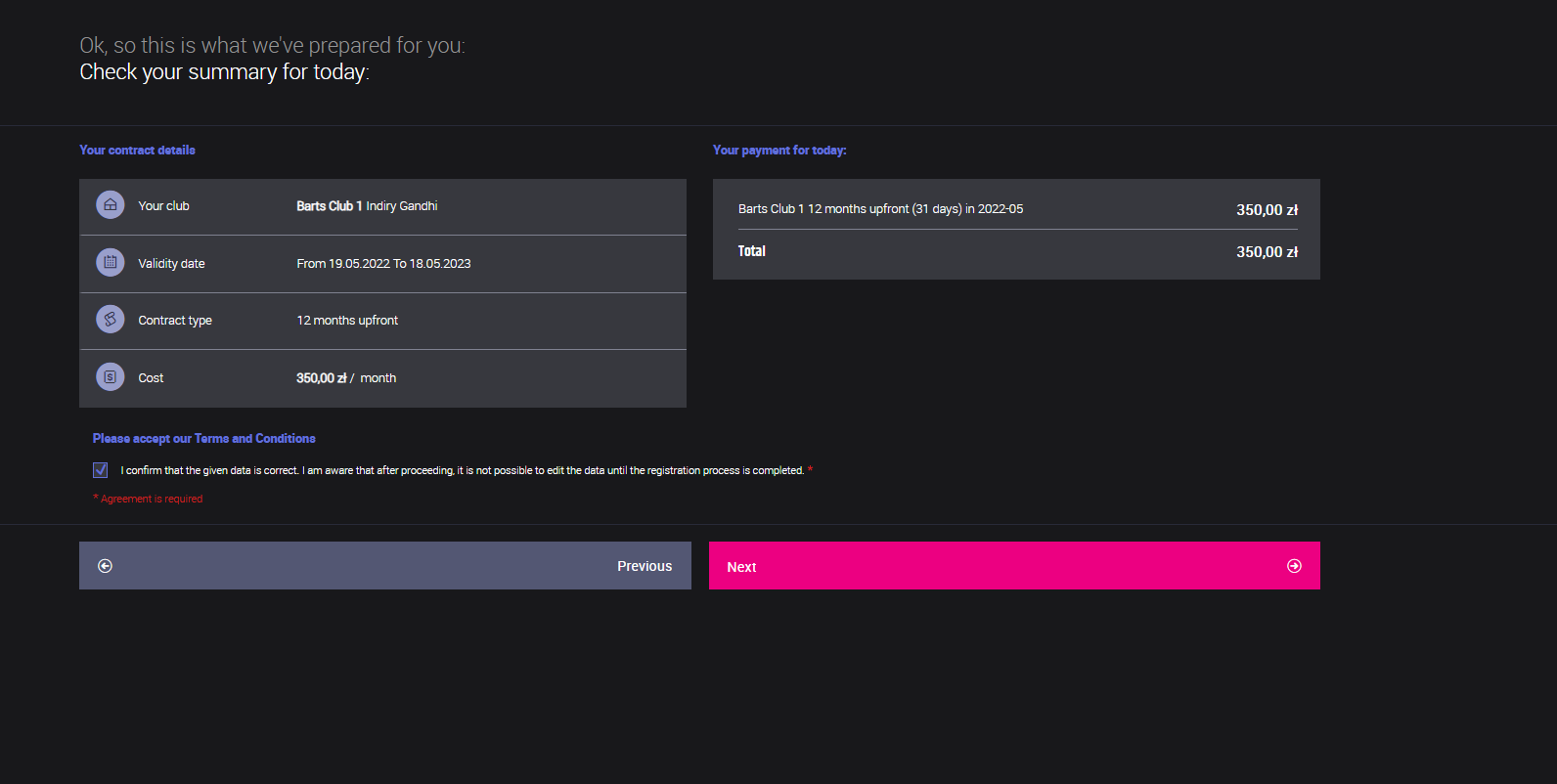This screenshot has width=1557, height=784.
Task: Click the Terms and Conditions heading
Action: pyautogui.click(x=203, y=439)
